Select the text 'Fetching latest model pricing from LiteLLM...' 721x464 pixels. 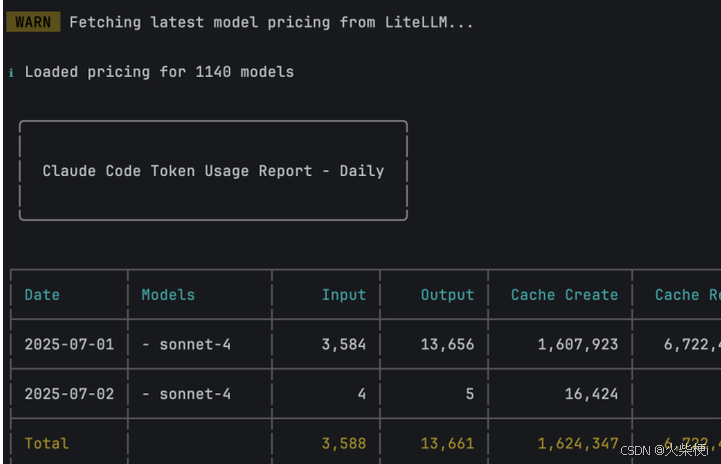(271, 23)
